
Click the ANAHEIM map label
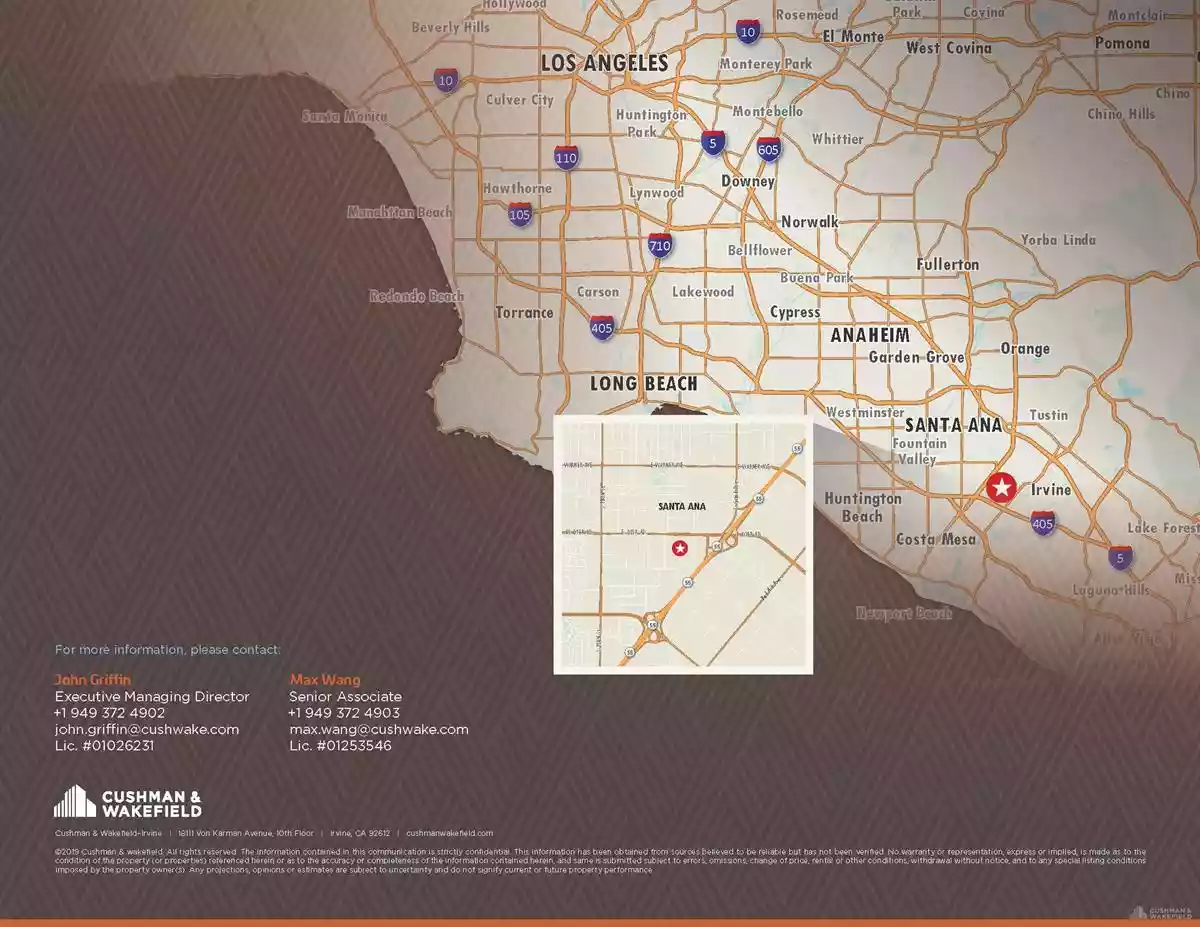(869, 335)
